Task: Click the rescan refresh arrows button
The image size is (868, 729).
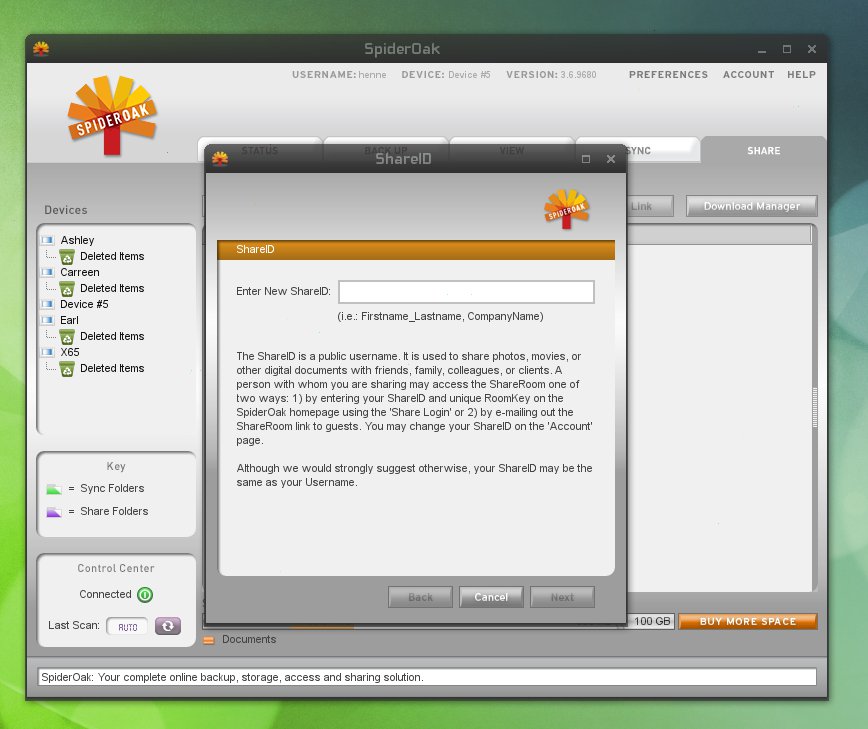Action: tap(168, 625)
